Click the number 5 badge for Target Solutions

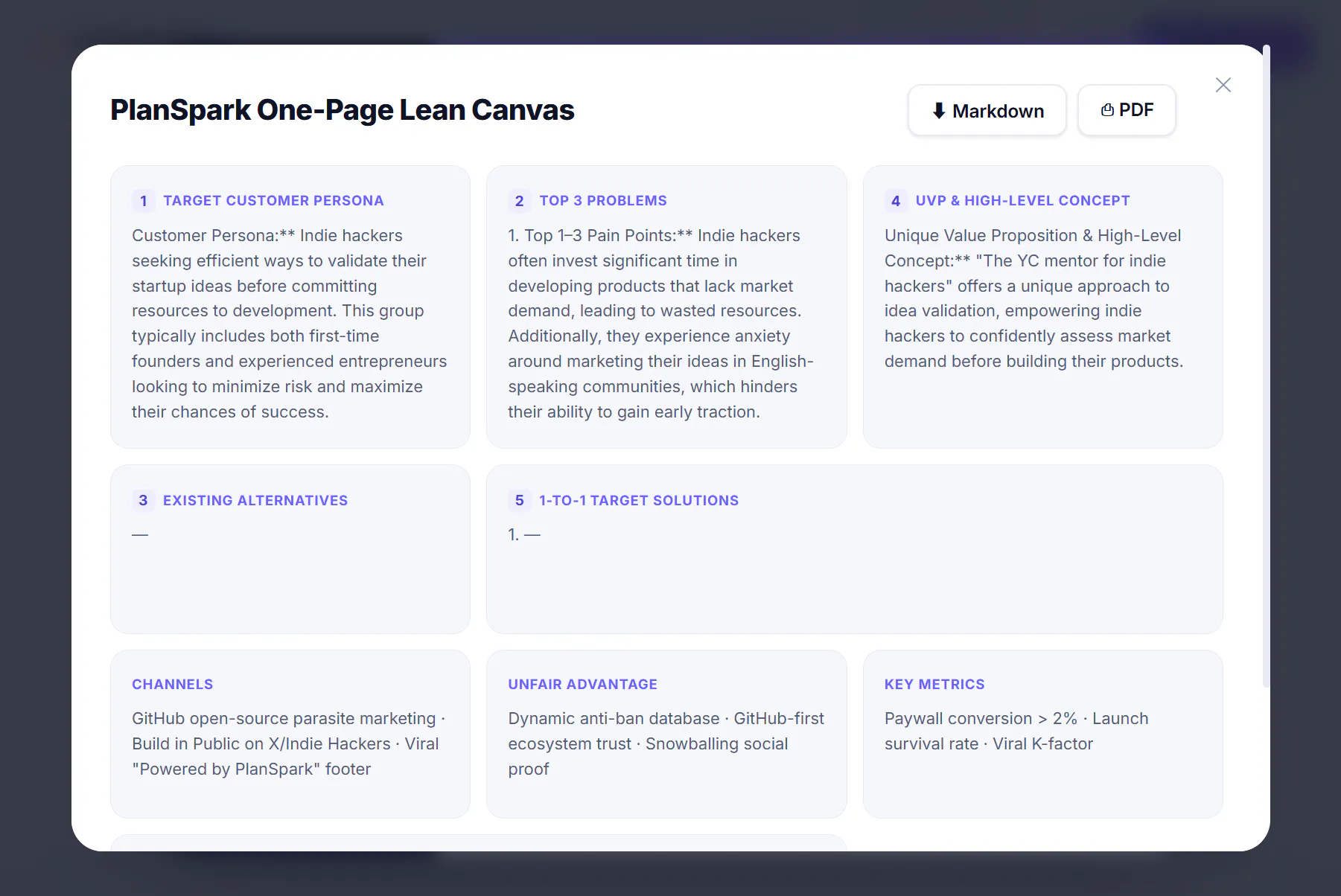[520, 500]
